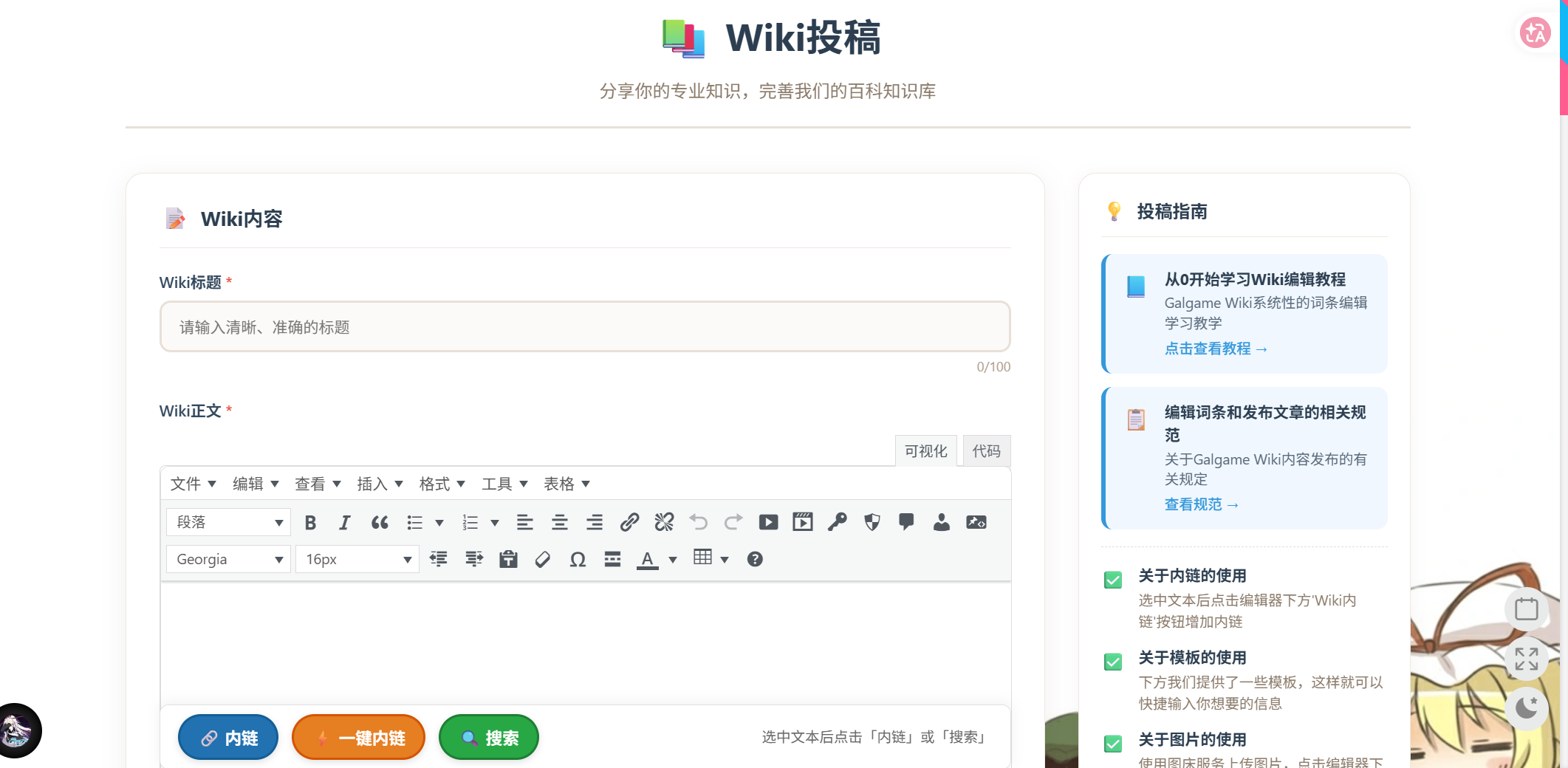Open the text color picker dropdown arrow
The width and height of the screenshot is (1568, 768).
(x=673, y=560)
